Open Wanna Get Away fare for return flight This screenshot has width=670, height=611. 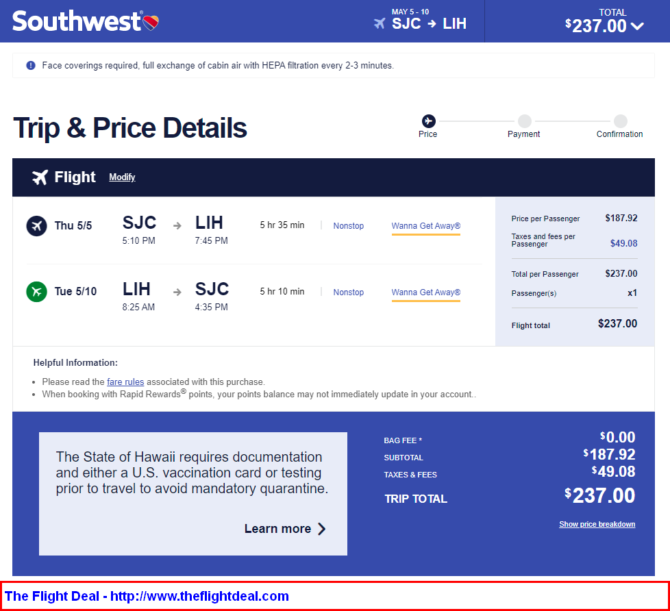(x=426, y=292)
